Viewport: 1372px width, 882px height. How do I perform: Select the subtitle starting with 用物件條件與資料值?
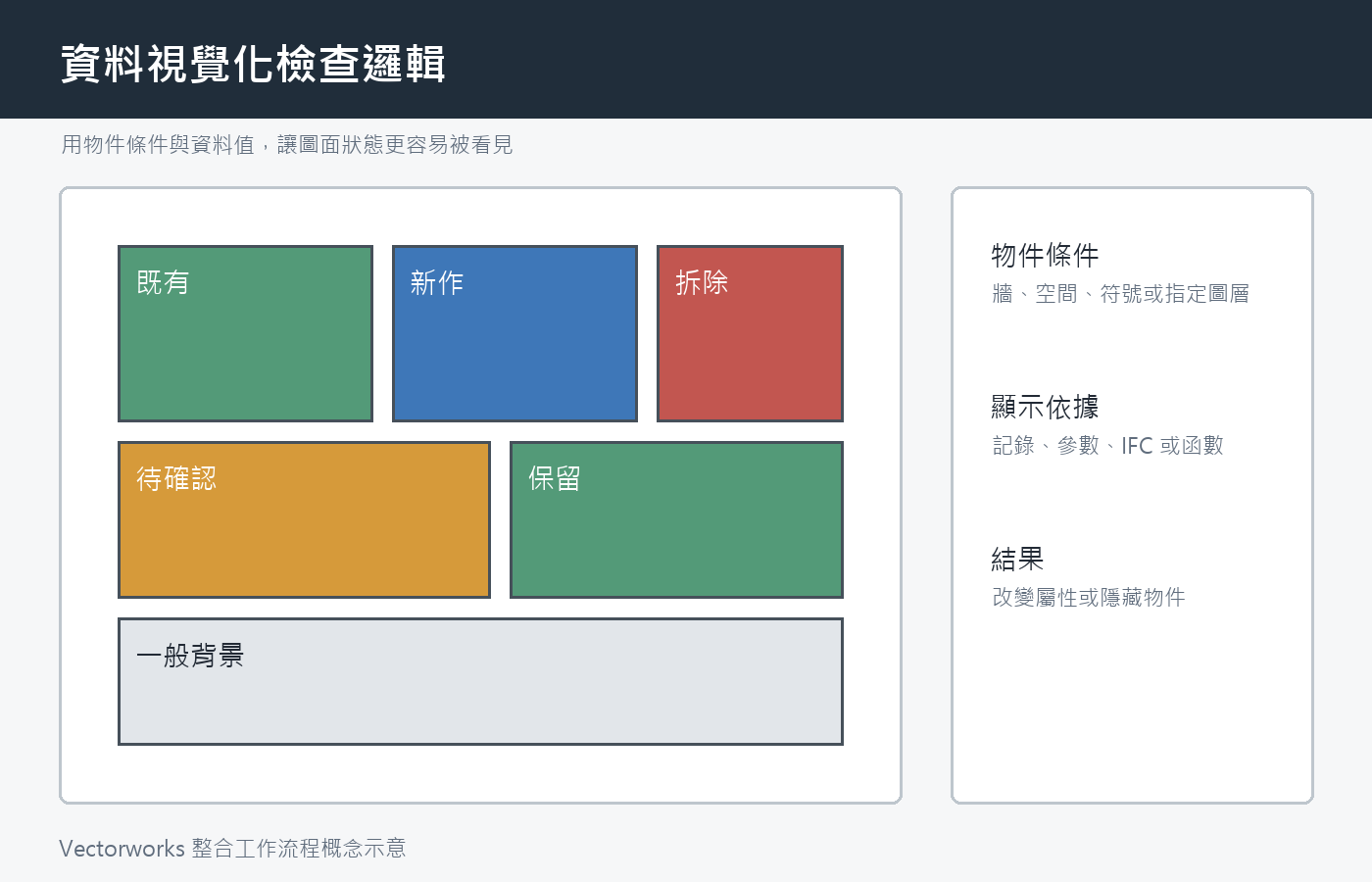click(x=287, y=145)
